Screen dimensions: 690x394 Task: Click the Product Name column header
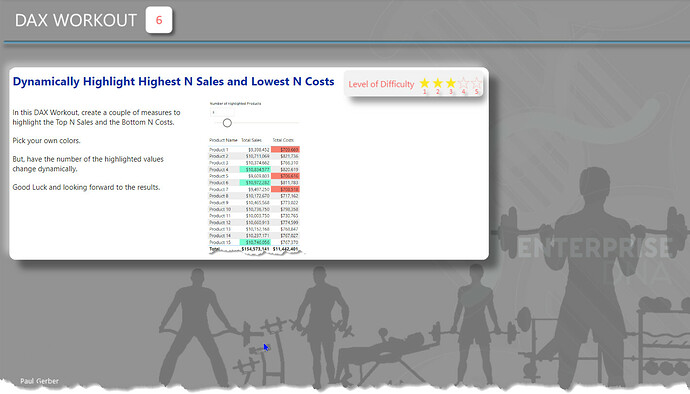223,140
